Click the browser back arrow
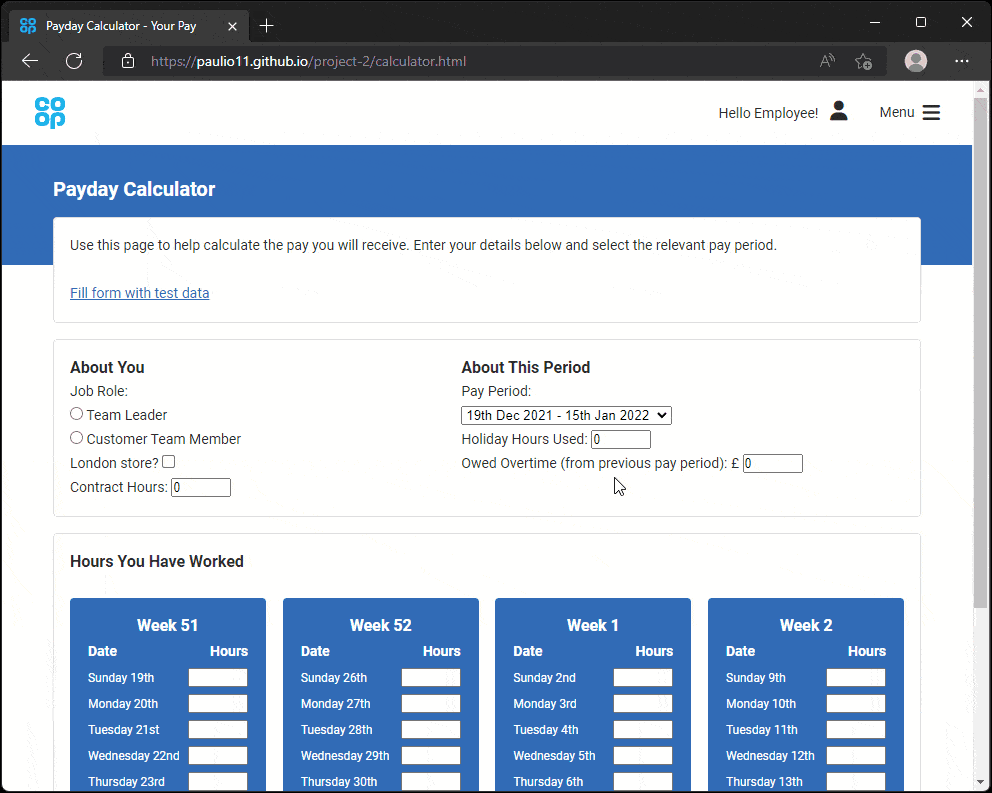992x793 pixels. click(x=30, y=61)
